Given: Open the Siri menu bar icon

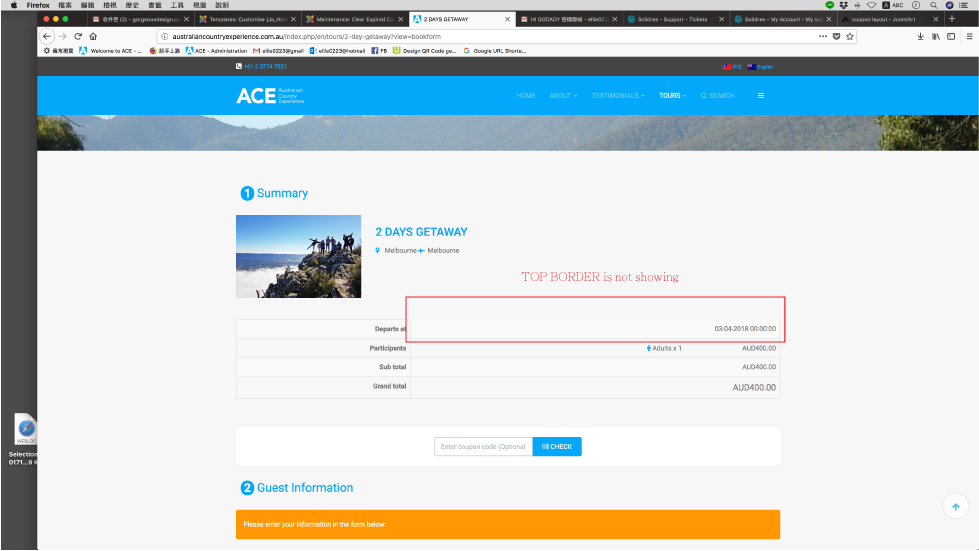Looking at the screenshot, I should point(949,5).
